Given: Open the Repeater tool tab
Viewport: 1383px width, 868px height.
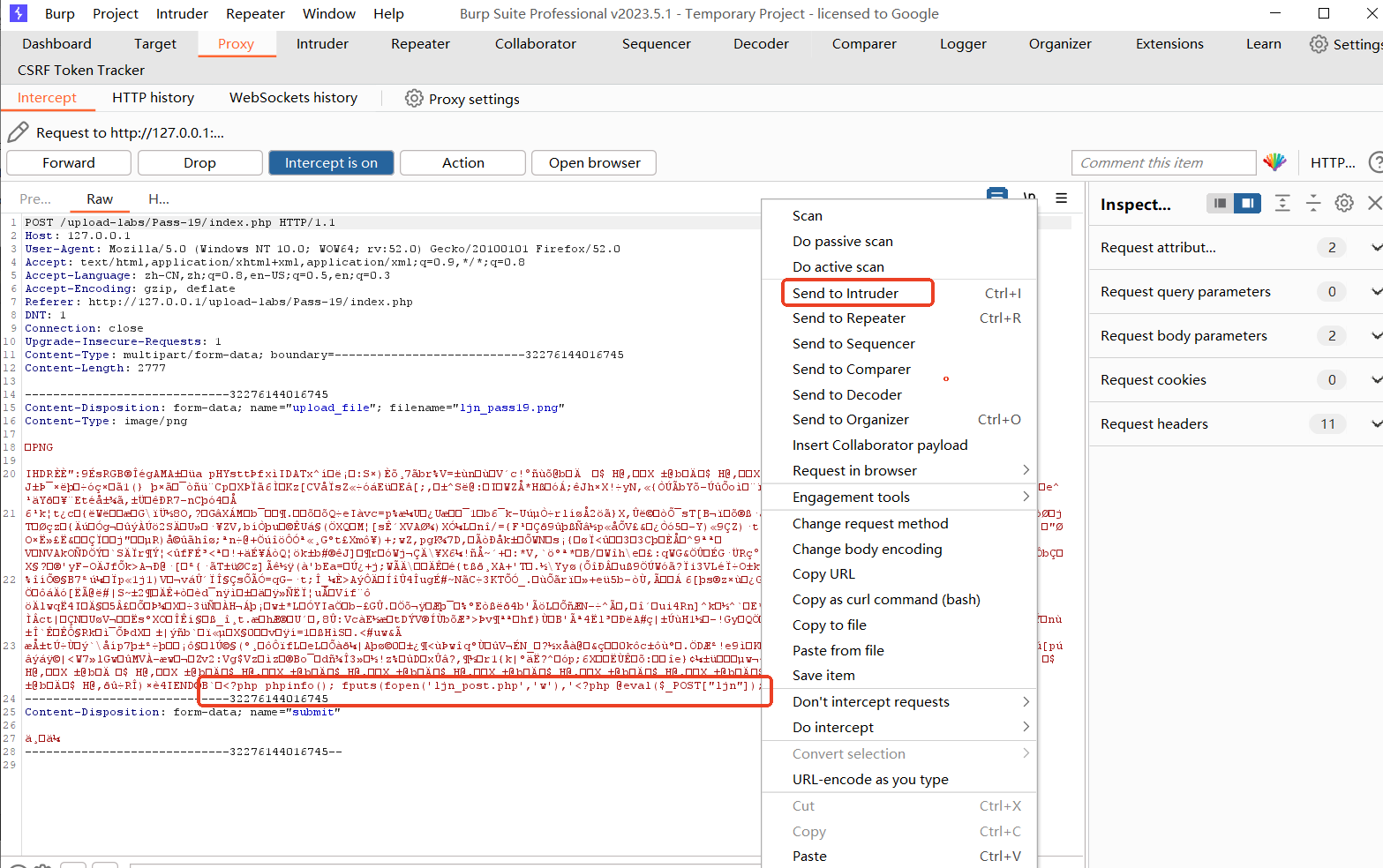Looking at the screenshot, I should 420,43.
